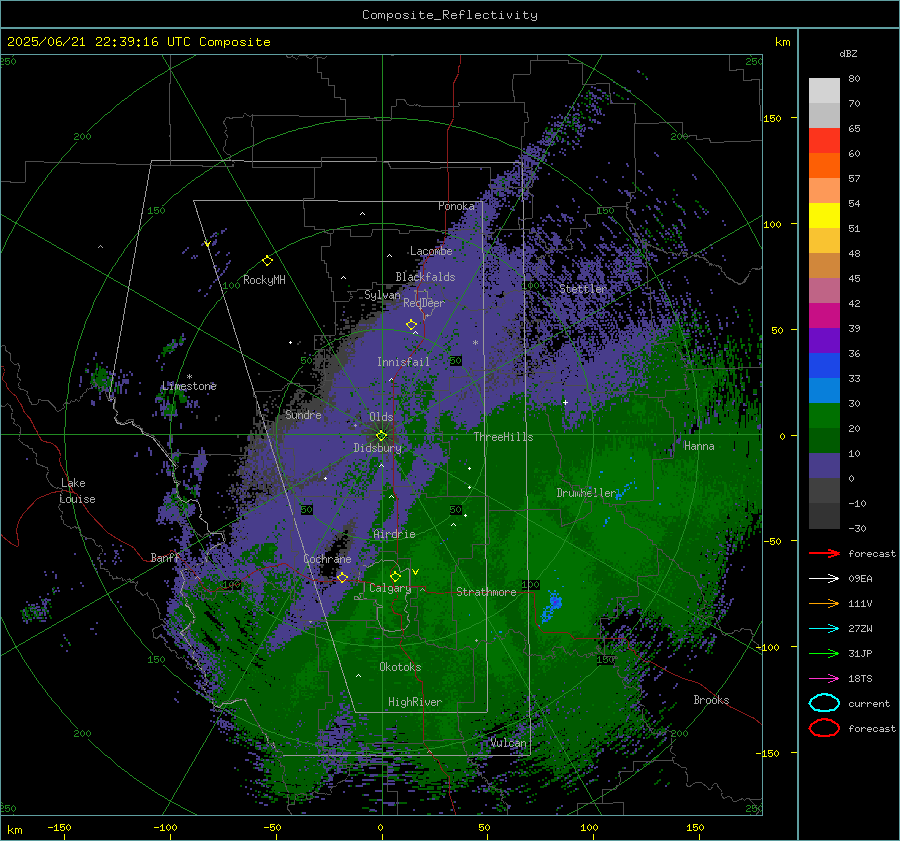This screenshot has width=900, height=841.
Task: Click the yellow diamond marker above Didsbury
Action: pyautogui.click(x=381, y=436)
